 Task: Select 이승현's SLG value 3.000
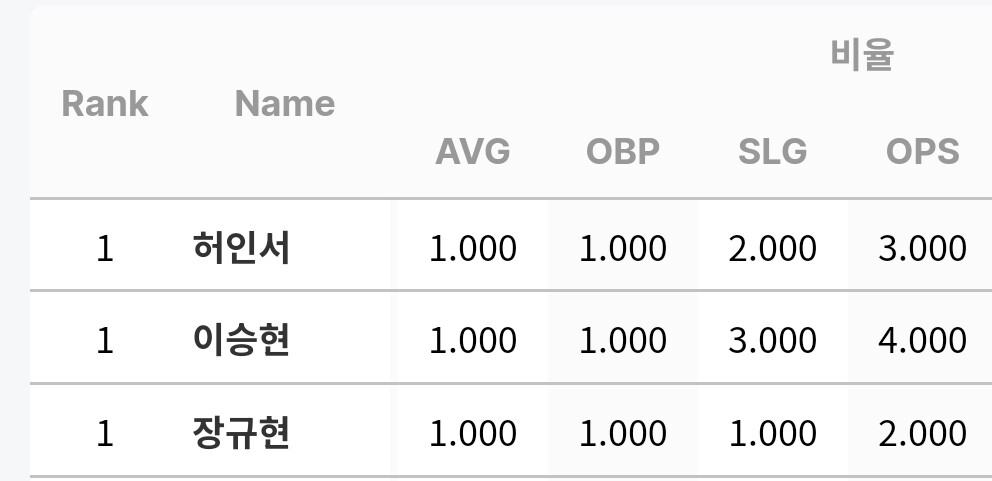tap(772, 340)
